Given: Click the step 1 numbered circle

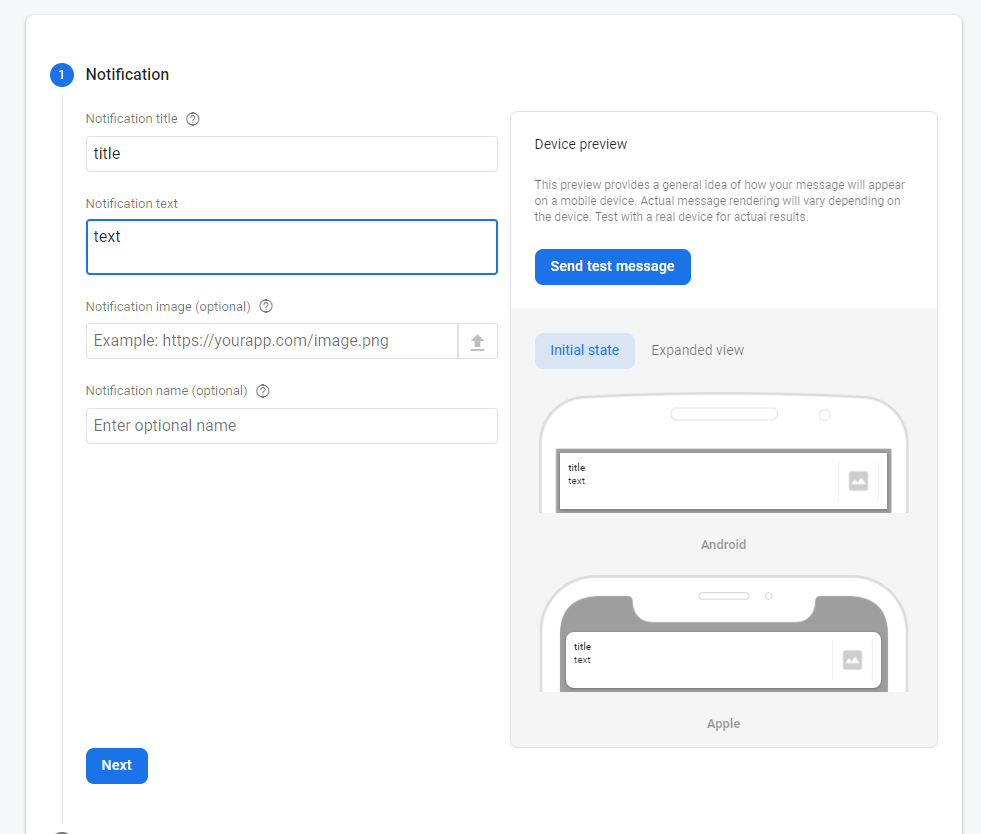Looking at the screenshot, I should 62,75.
